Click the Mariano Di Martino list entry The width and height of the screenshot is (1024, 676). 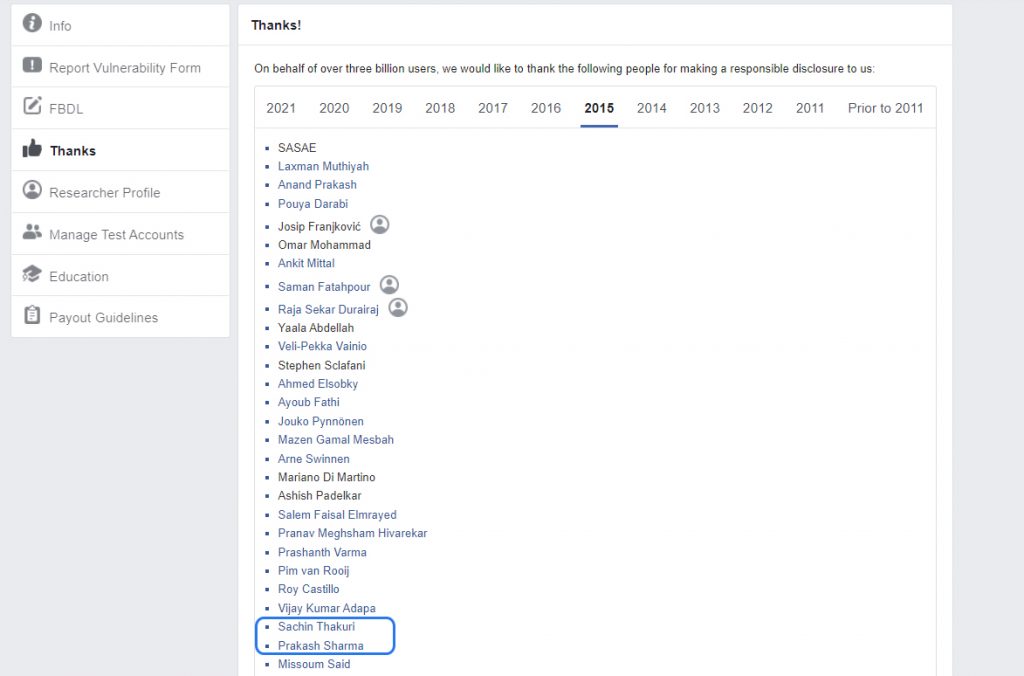tap(327, 477)
